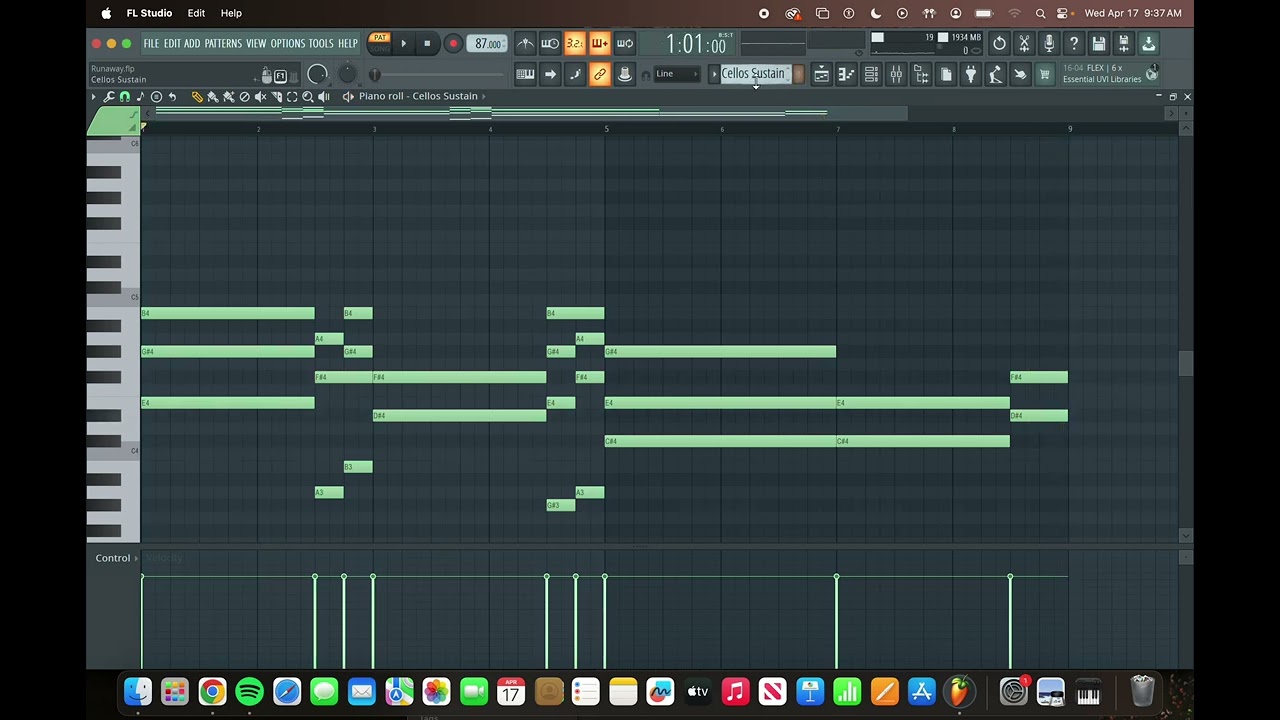The height and width of the screenshot is (720, 1280).
Task: Click the one-click recording microphone icon
Action: pos(1049,43)
